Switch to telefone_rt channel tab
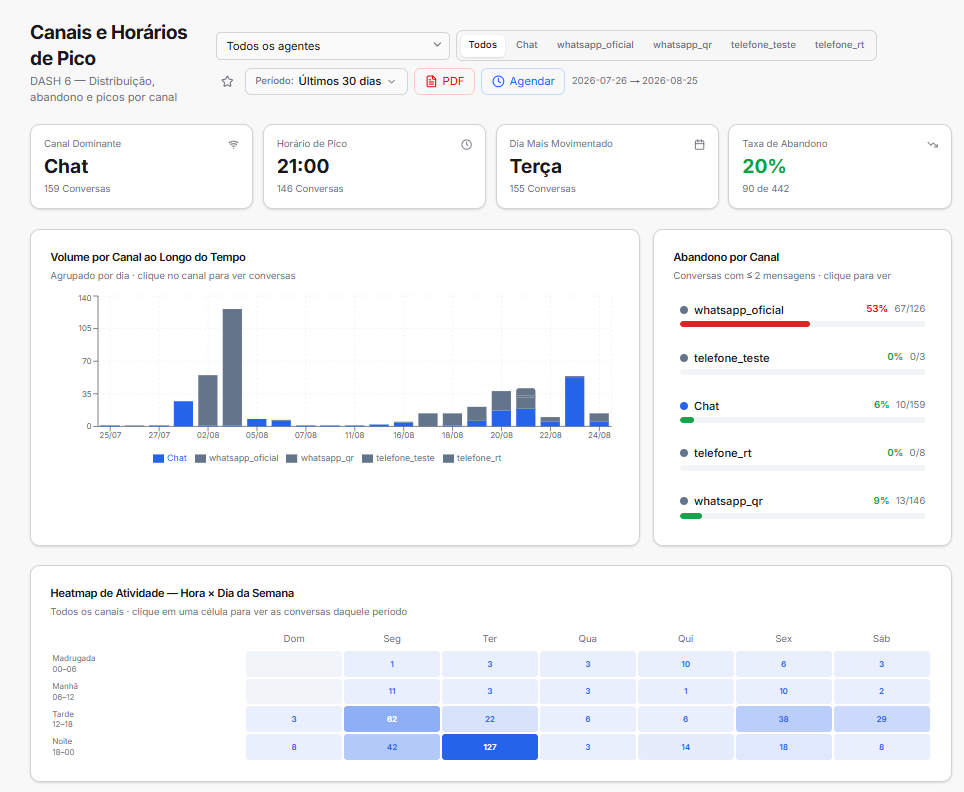964x792 pixels. [839, 45]
